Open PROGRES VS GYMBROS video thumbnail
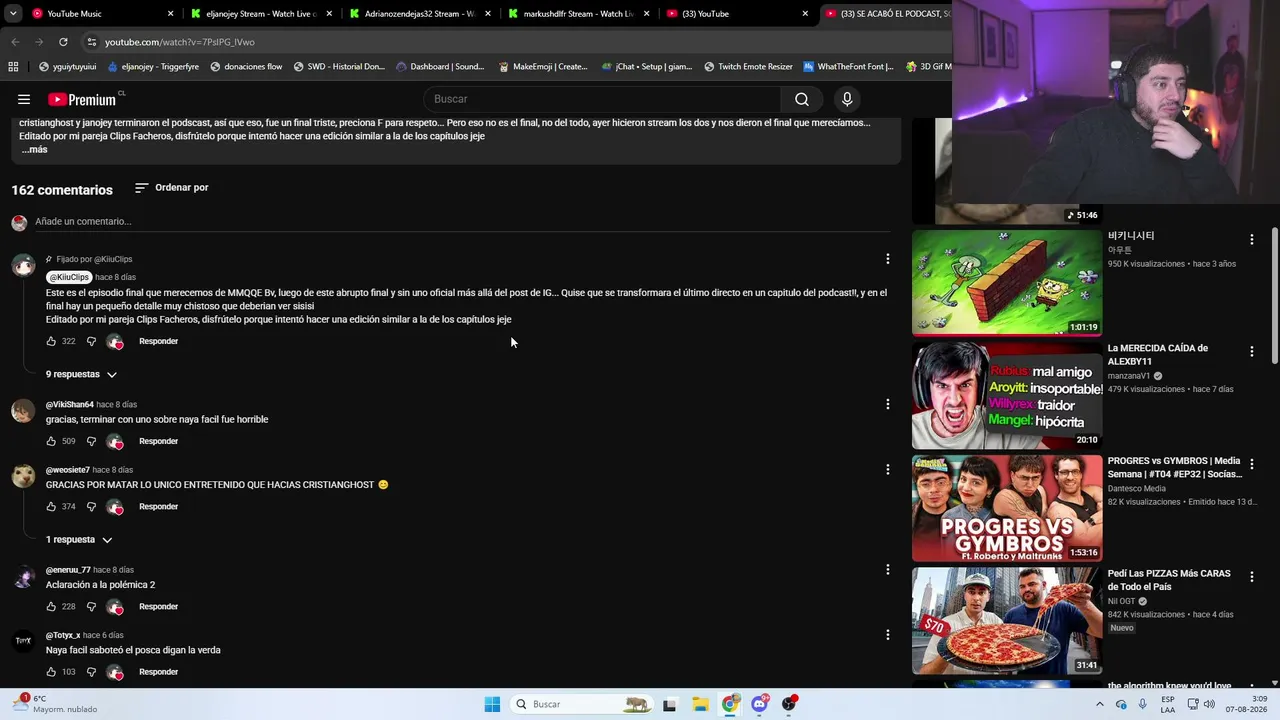 (x=1007, y=509)
